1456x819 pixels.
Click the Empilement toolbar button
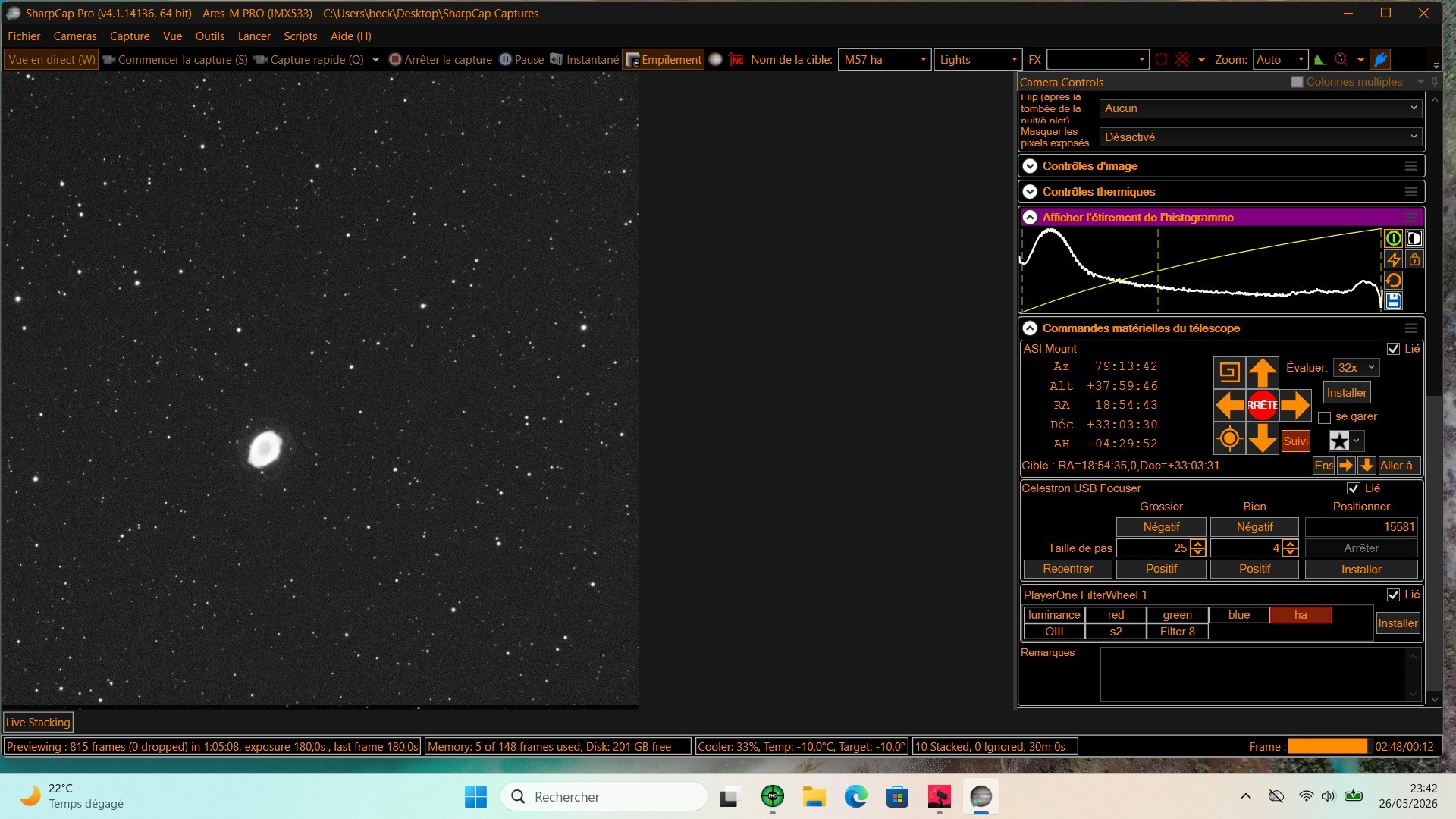pyautogui.click(x=664, y=60)
